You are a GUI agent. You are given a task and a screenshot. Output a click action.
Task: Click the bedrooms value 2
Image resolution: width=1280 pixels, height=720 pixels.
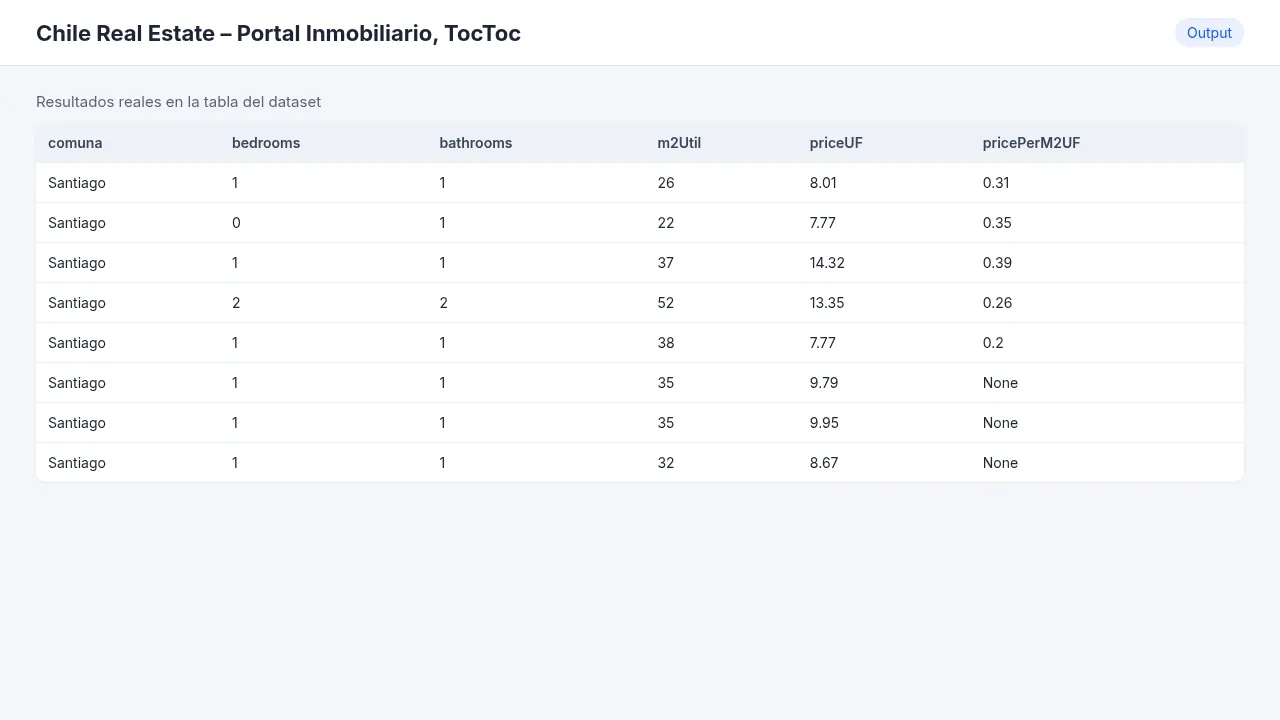point(236,303)
